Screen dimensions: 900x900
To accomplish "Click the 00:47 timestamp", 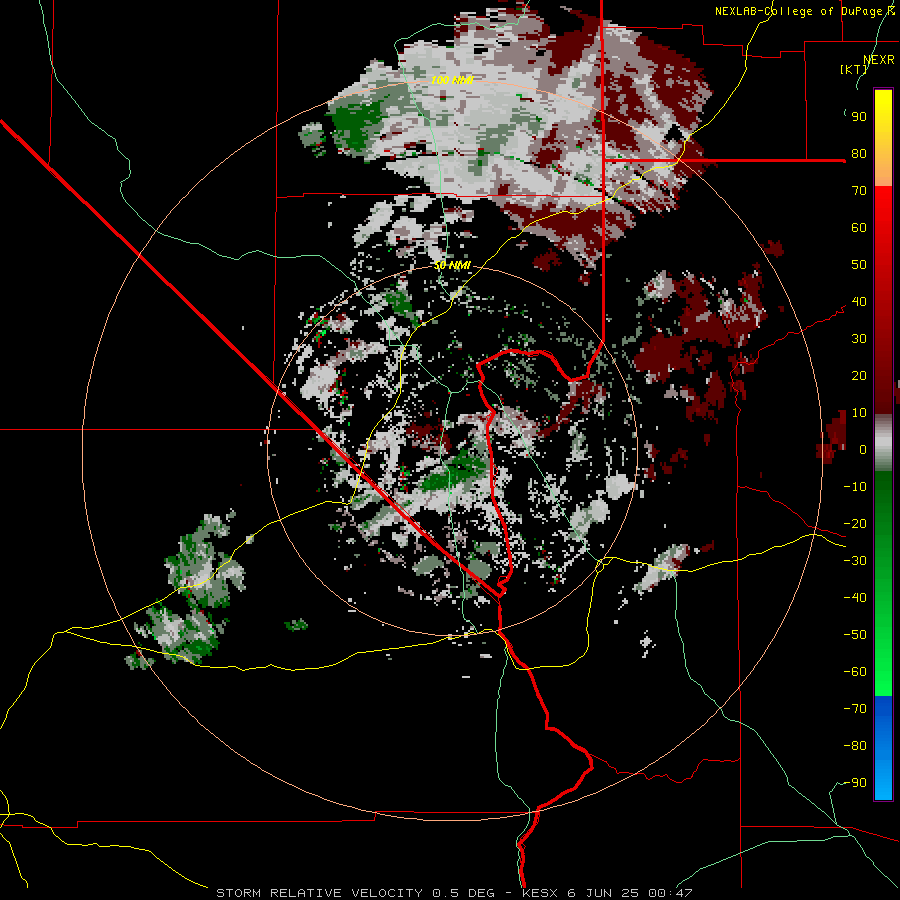I will coord(669,893).
